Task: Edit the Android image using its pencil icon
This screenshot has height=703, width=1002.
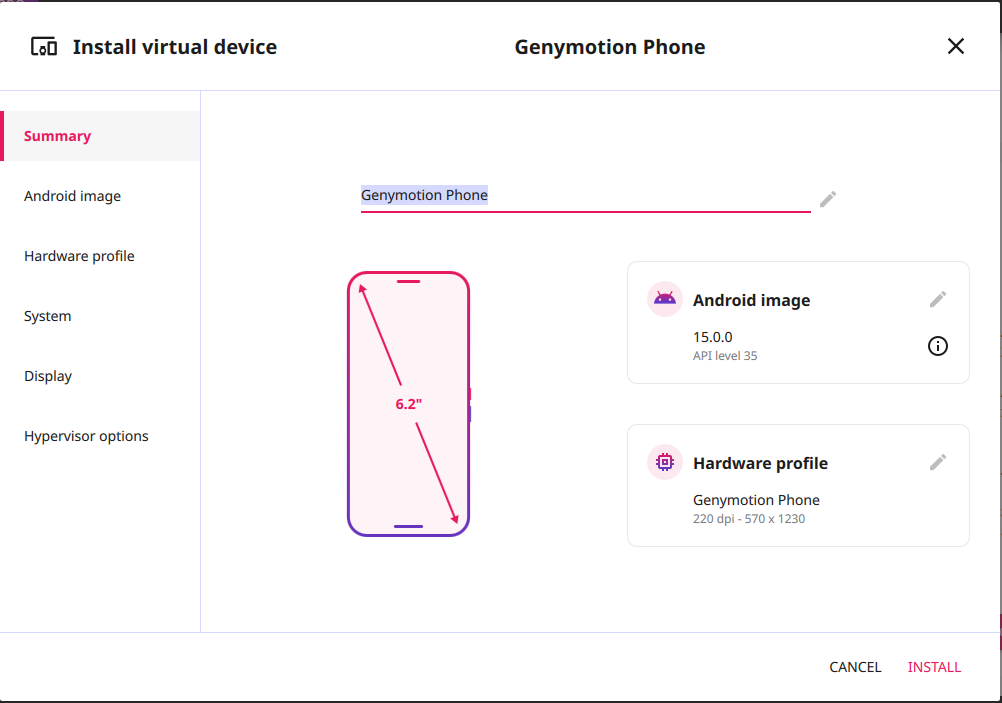Action: 938,298
